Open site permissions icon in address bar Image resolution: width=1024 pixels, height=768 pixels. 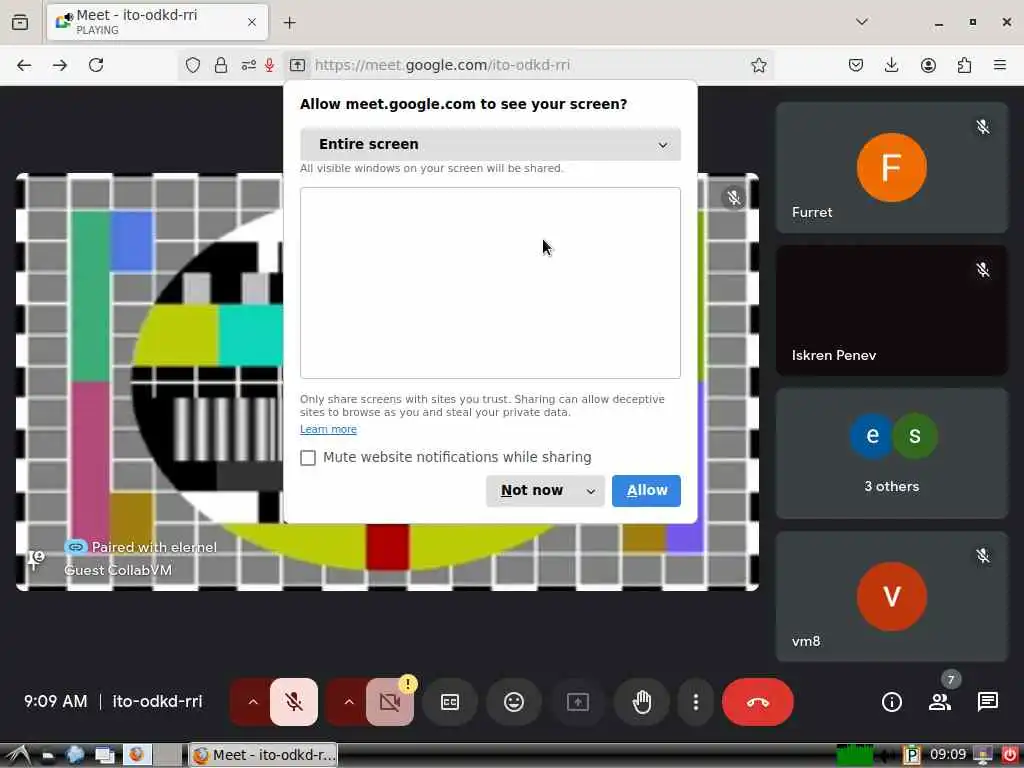tap(248, 65)
